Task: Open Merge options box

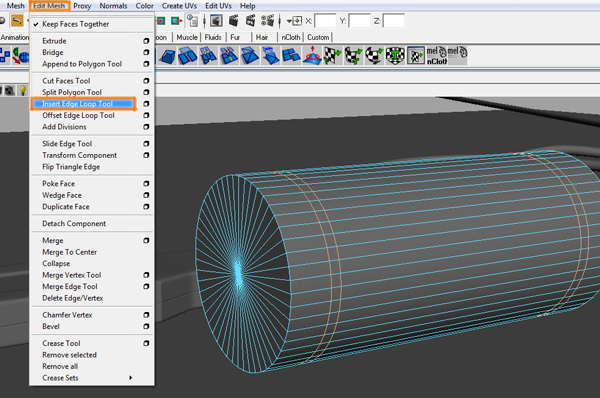Action: point(146,241)
